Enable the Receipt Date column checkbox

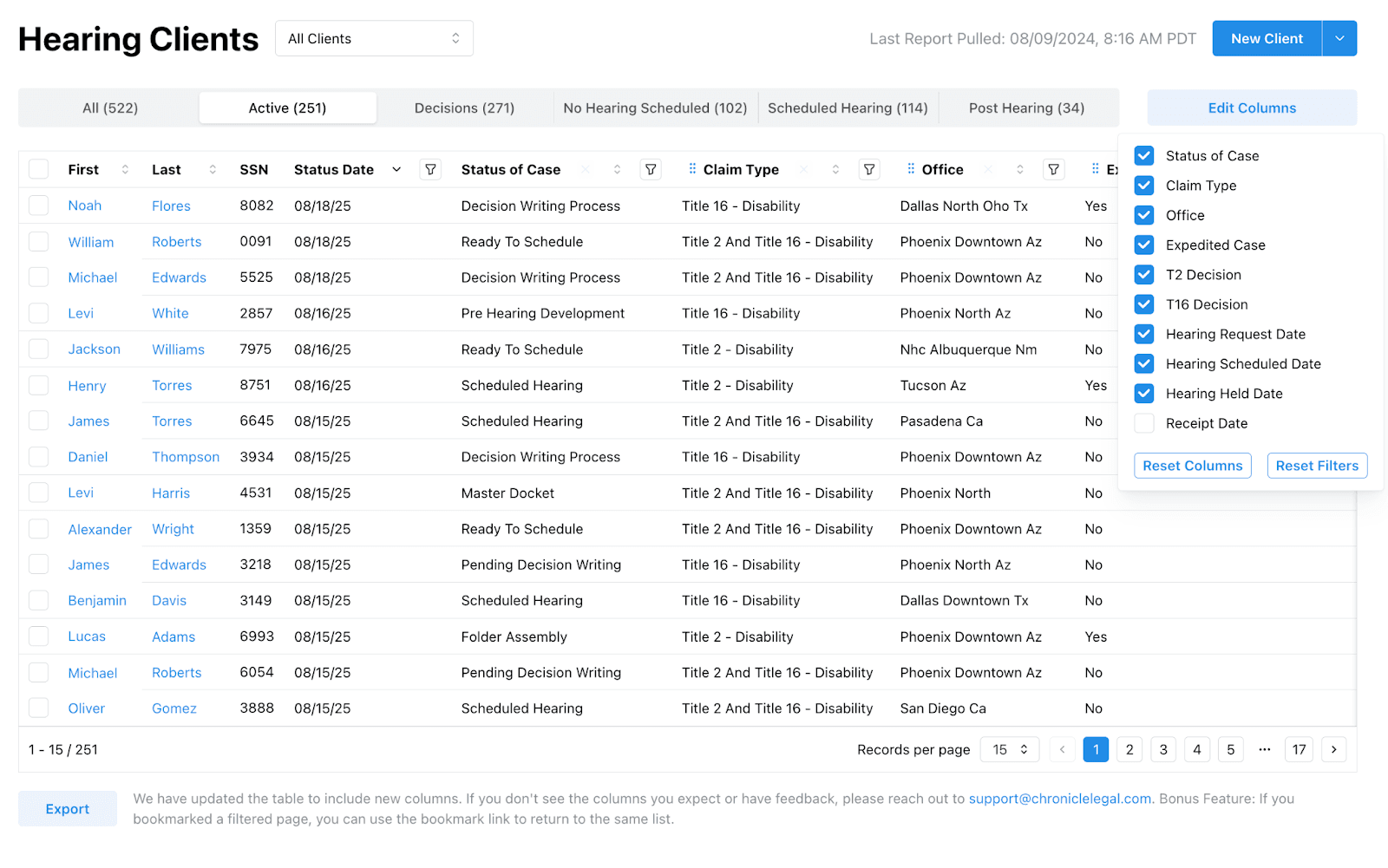(x=1143, y=423)
